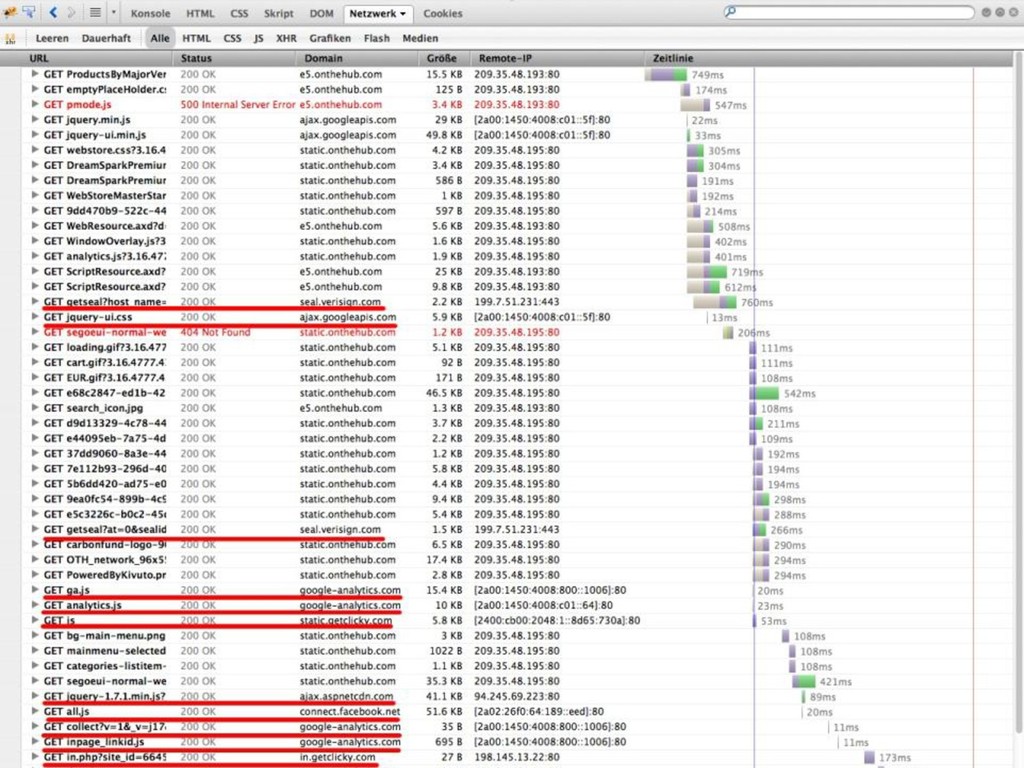1024x768 pixels.
Task: Select the Alle filter
Action: tap(160, 39)
